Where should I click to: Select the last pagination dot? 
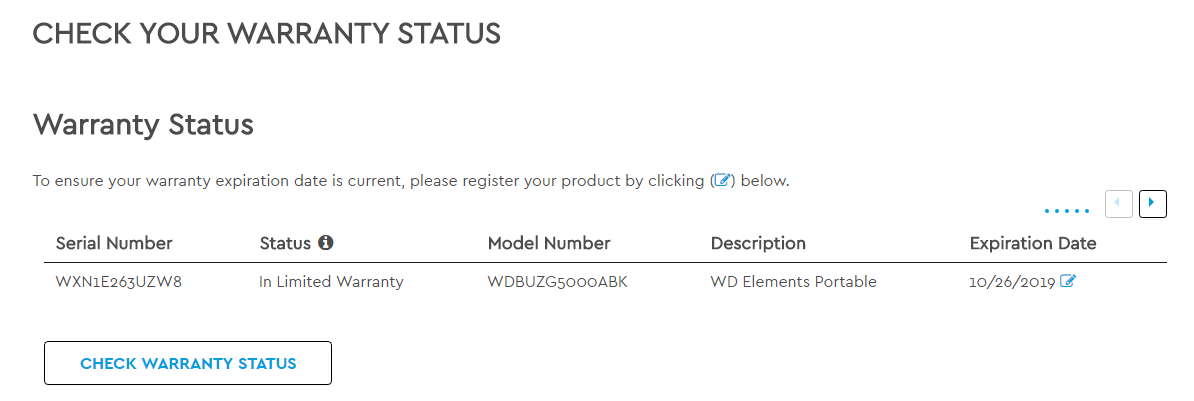coord(1086,212)
